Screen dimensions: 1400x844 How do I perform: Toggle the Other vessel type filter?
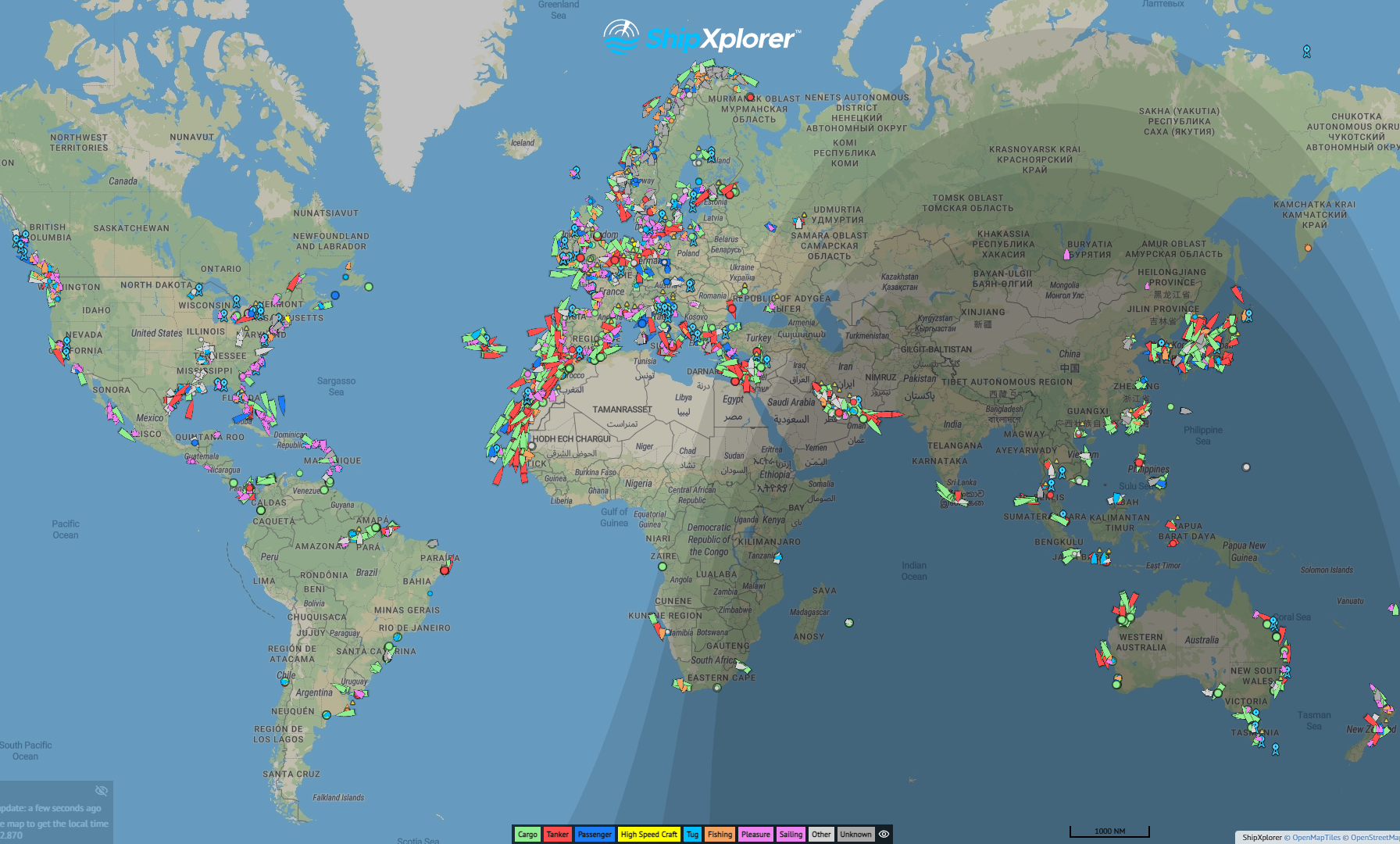click(x=821, y=834)
